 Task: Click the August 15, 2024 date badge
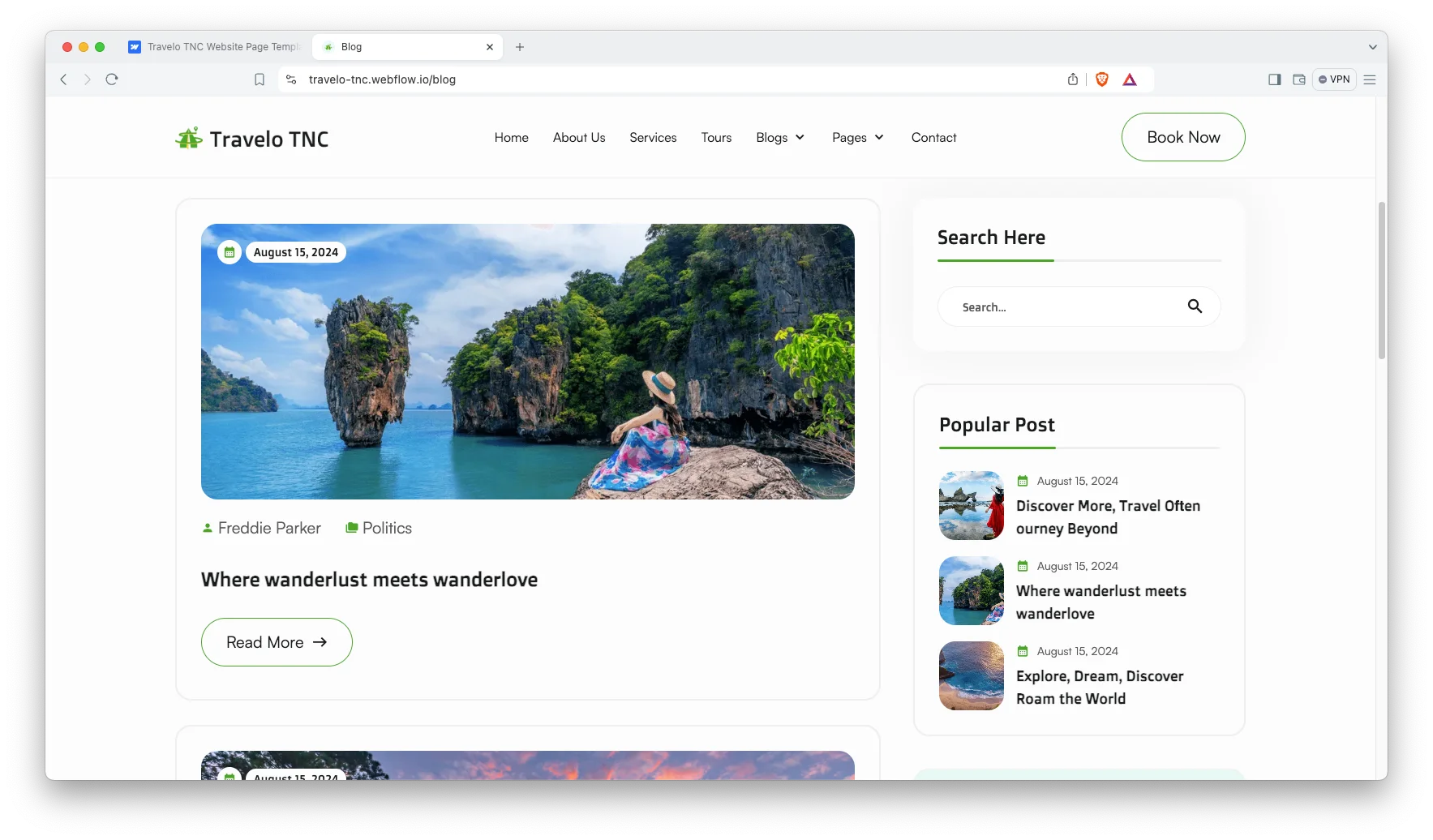click(296, 252)
